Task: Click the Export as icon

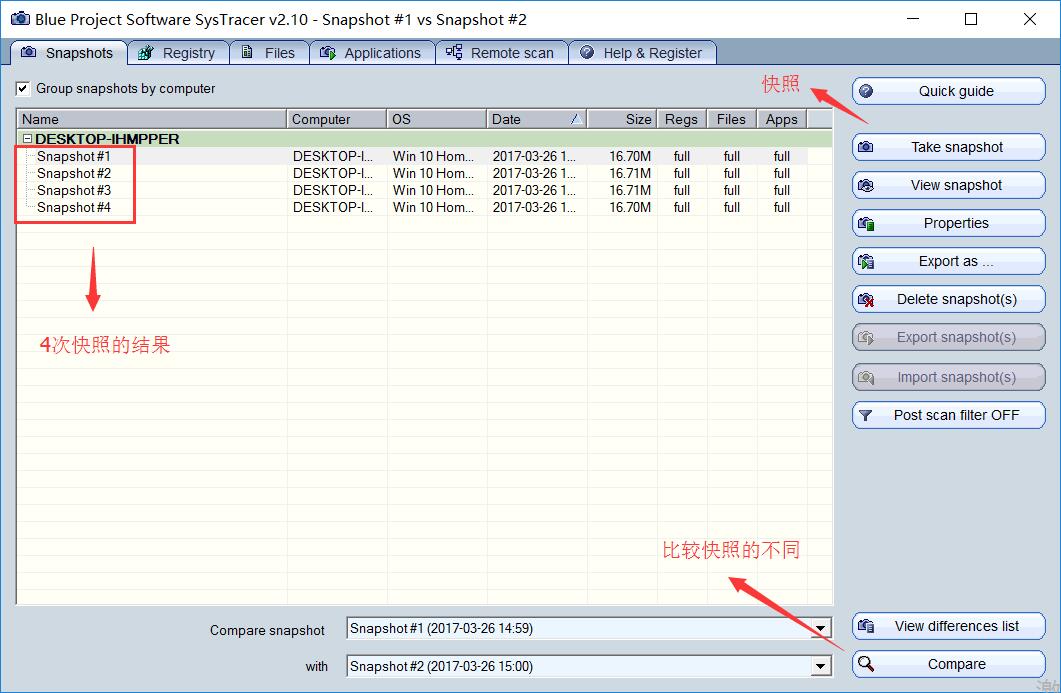Action: pyautogui.click(x=866, y=261)
